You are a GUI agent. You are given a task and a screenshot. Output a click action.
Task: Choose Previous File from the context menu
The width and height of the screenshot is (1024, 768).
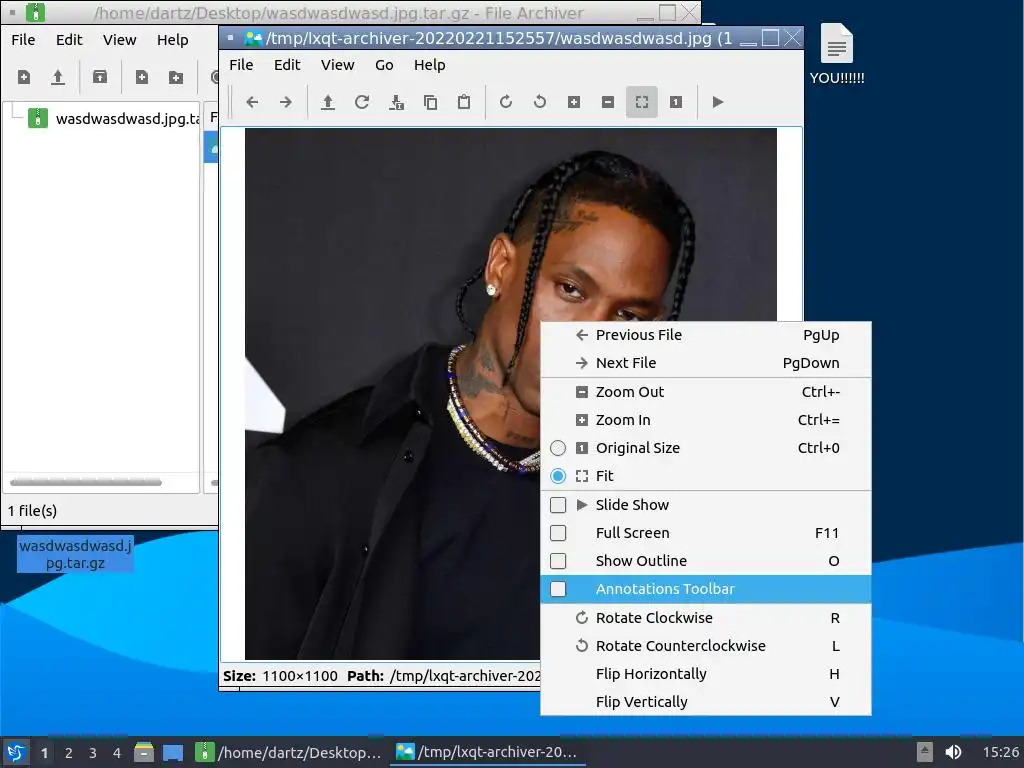pos(706,335)
